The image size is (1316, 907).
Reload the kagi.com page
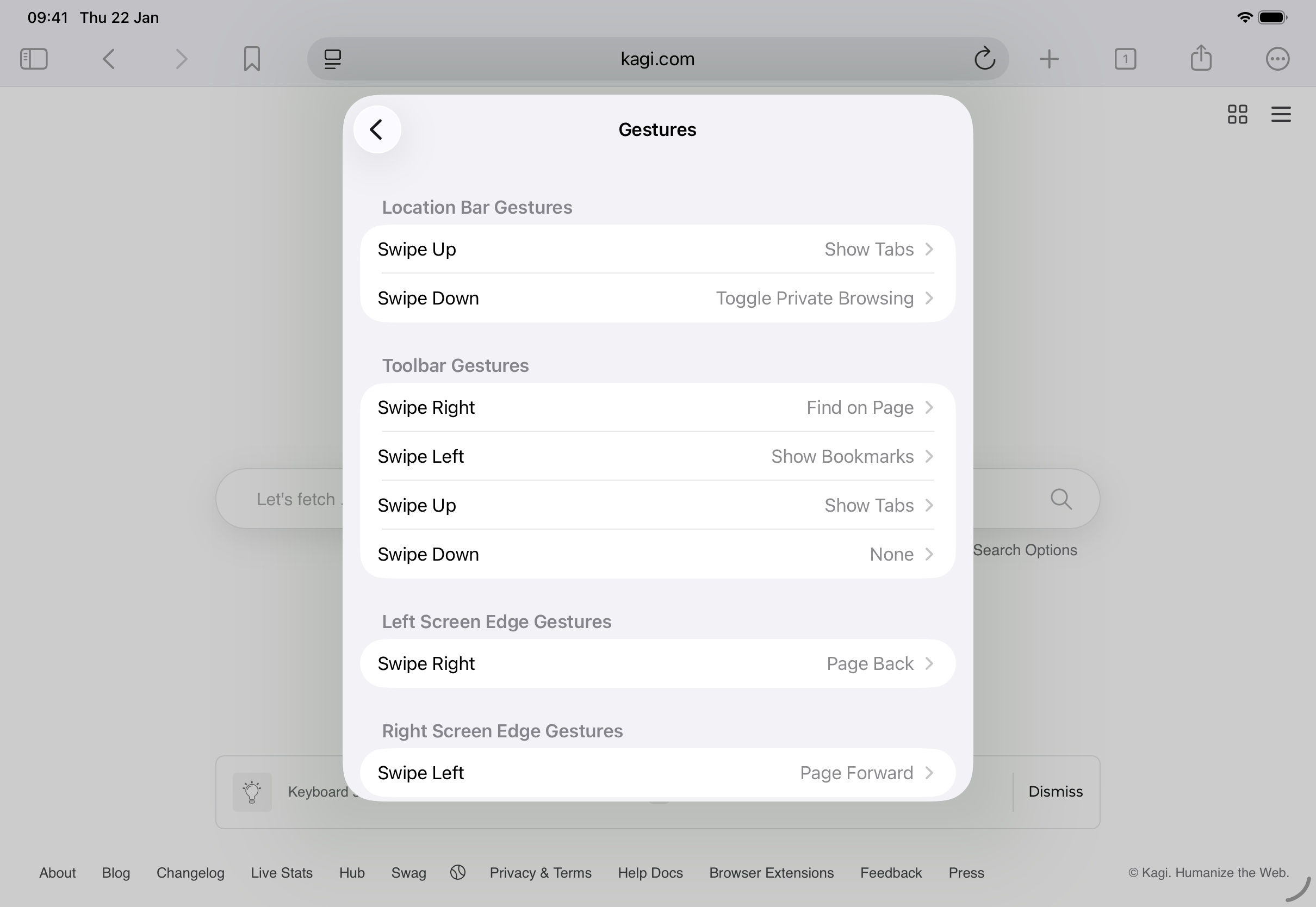[x=984, y=59]
